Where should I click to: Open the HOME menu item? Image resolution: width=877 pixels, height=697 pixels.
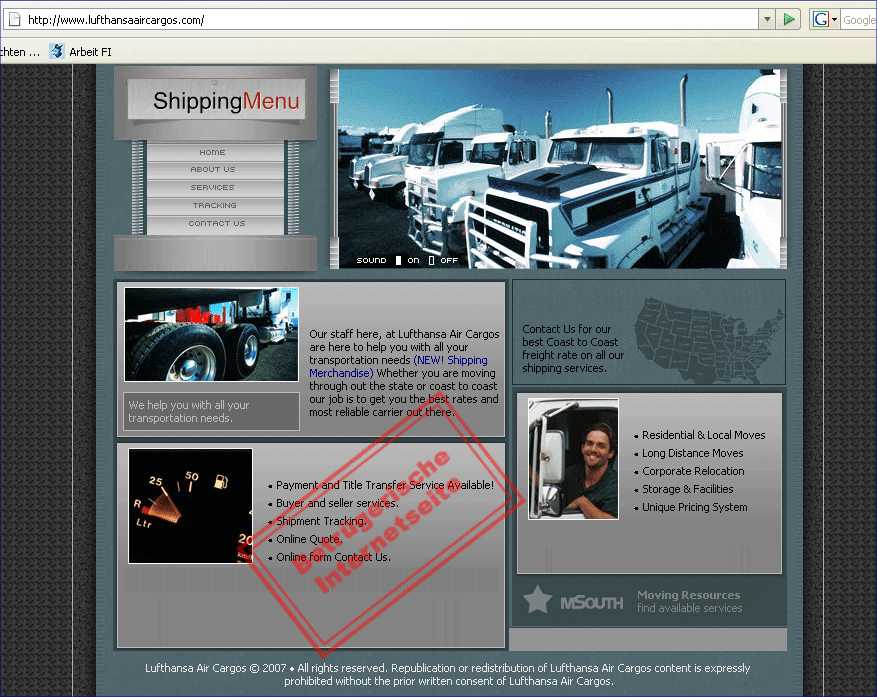(215, 152)
